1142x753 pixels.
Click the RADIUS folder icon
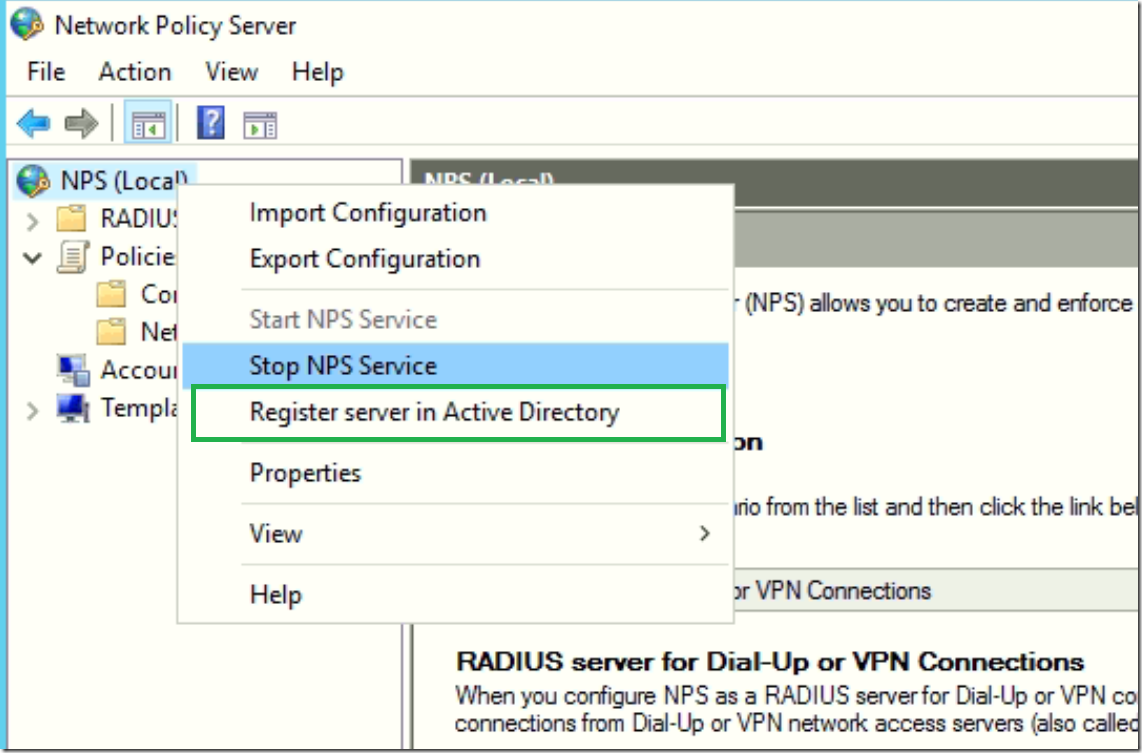(x=71, y=218)
